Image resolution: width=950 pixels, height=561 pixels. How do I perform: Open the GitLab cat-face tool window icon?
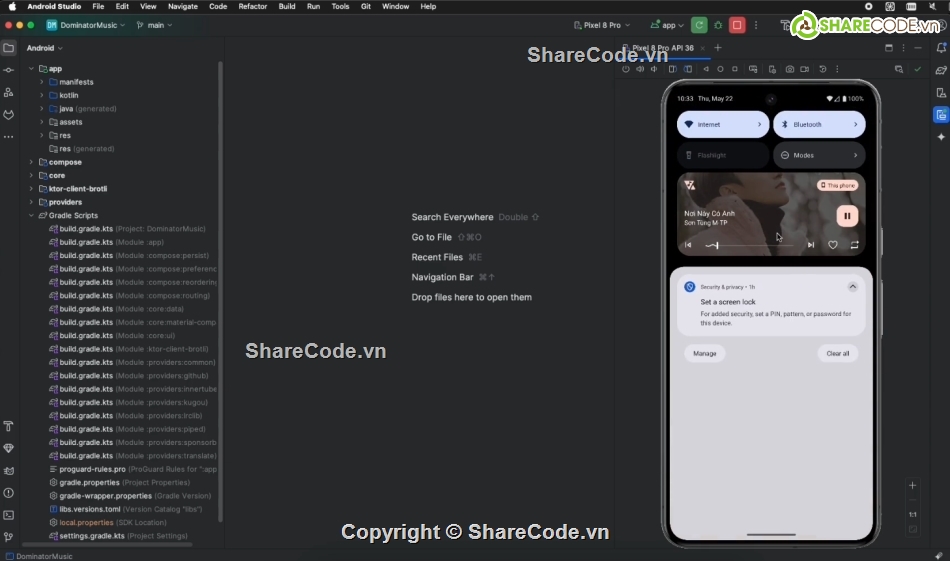[x=8, y=115]
